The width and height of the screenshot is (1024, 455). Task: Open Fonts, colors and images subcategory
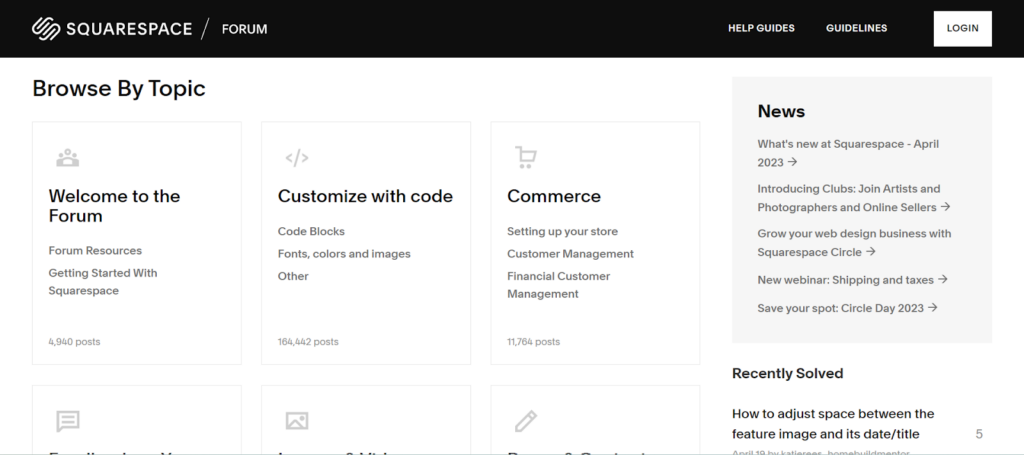click(x=344, y=254)
